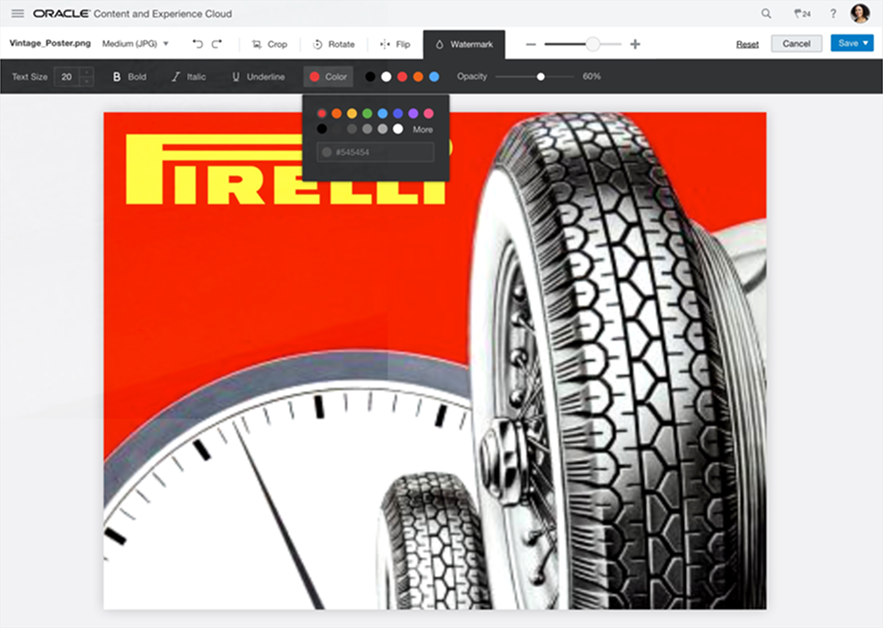883x628 pixels.
Task: Click the Reset link
Action: tap(747, 44)
